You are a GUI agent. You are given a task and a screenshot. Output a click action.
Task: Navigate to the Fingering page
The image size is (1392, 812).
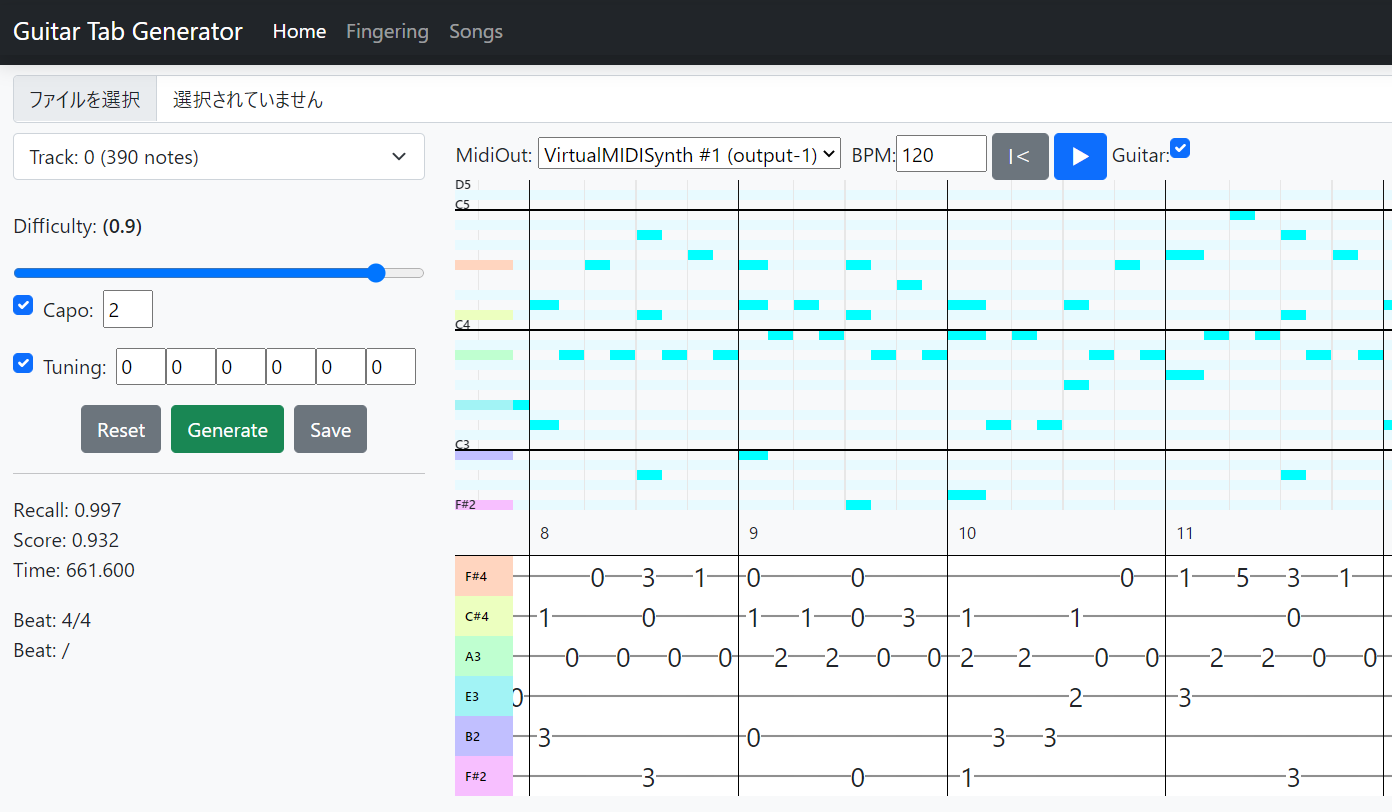pyautogui.click(x=387, y=31)
